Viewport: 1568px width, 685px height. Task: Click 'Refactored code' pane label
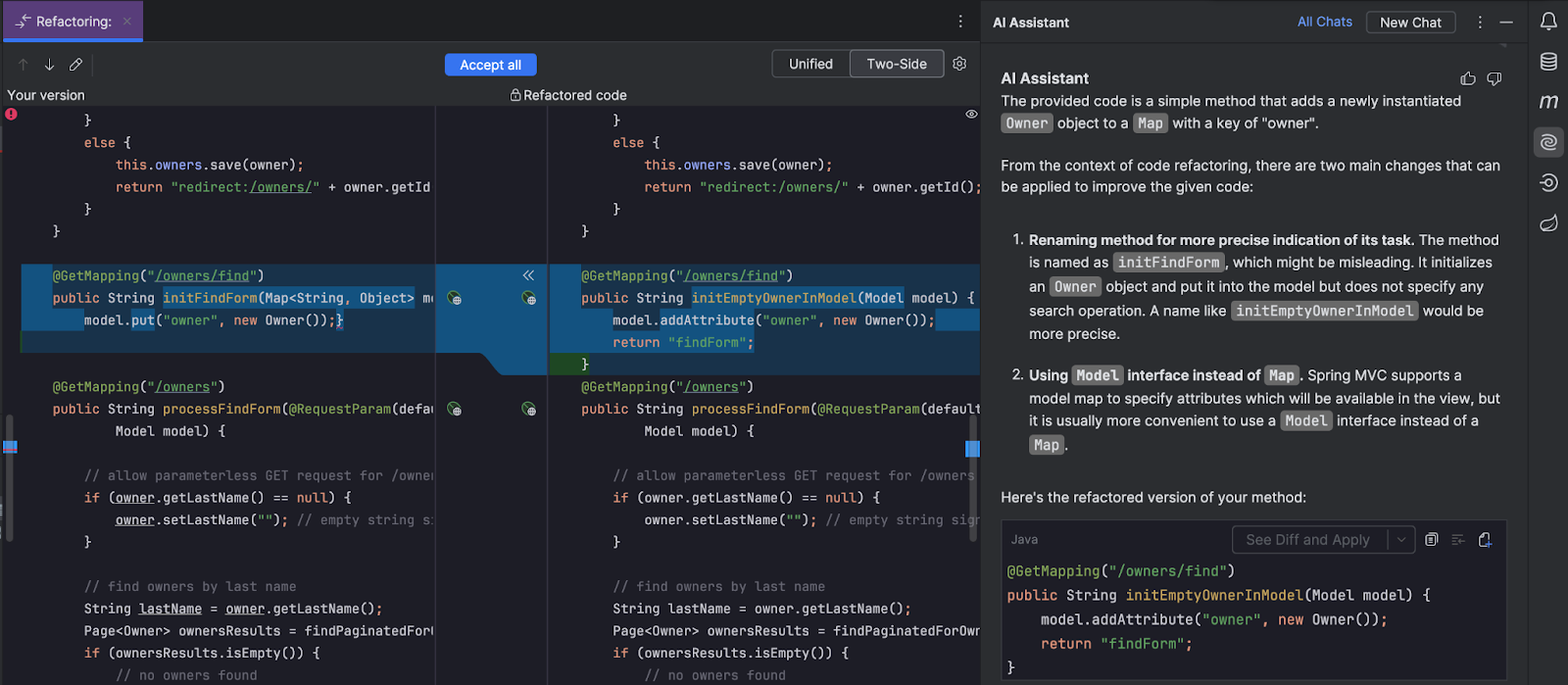575,95
